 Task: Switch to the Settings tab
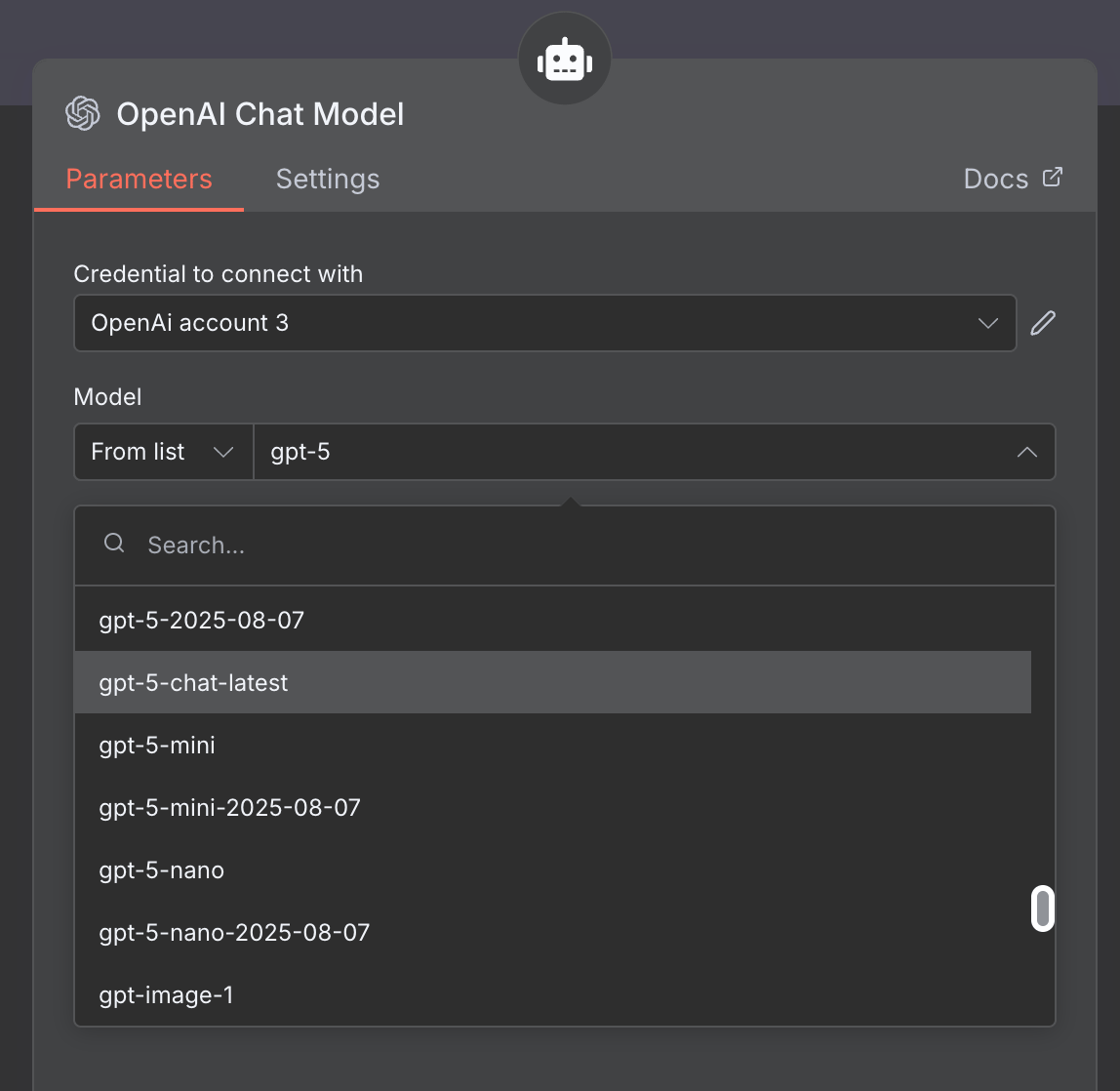(x=328, y=179)
